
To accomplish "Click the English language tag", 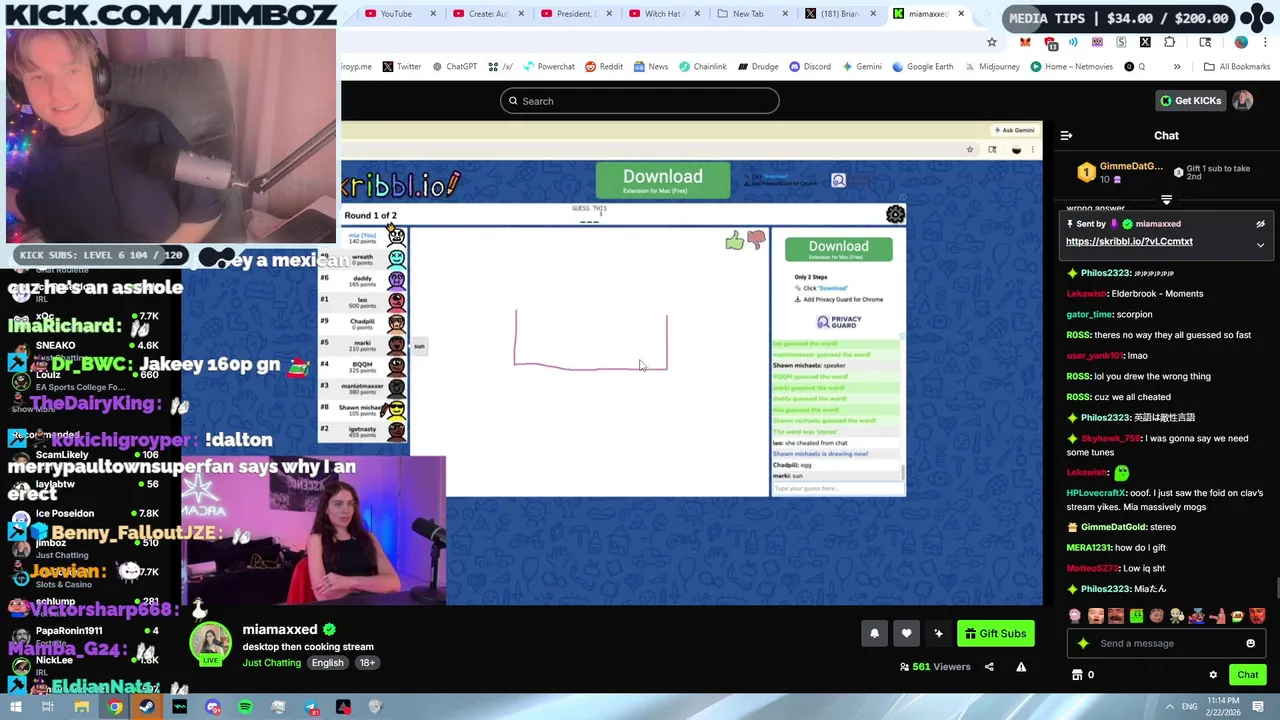I will tap(327, 663).
